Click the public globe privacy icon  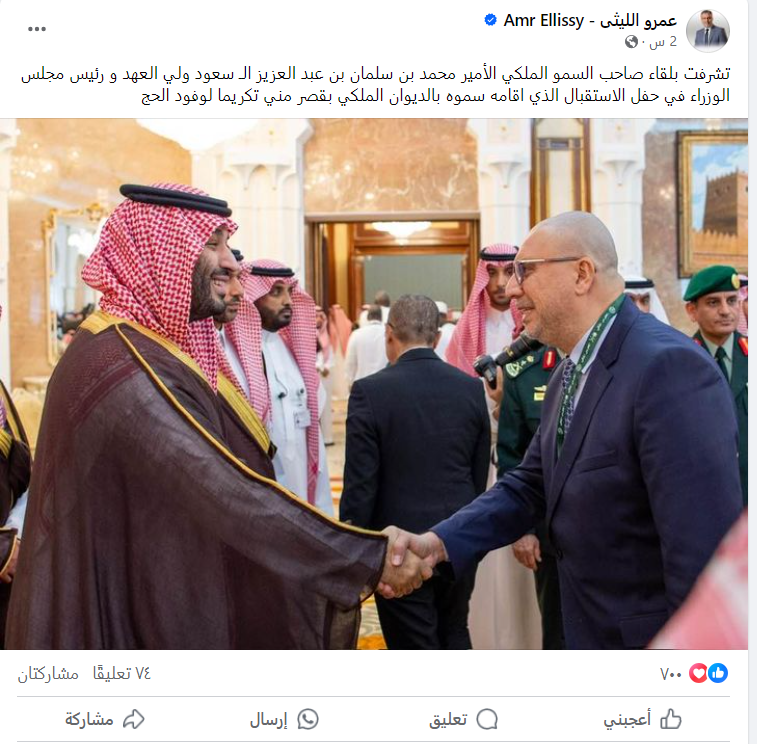coord(631,42)
